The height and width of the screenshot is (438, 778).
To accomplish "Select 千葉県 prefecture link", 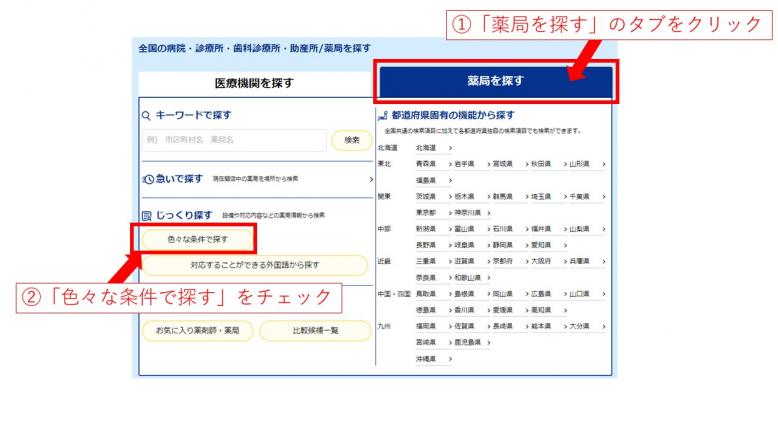I will pos(587,197).
